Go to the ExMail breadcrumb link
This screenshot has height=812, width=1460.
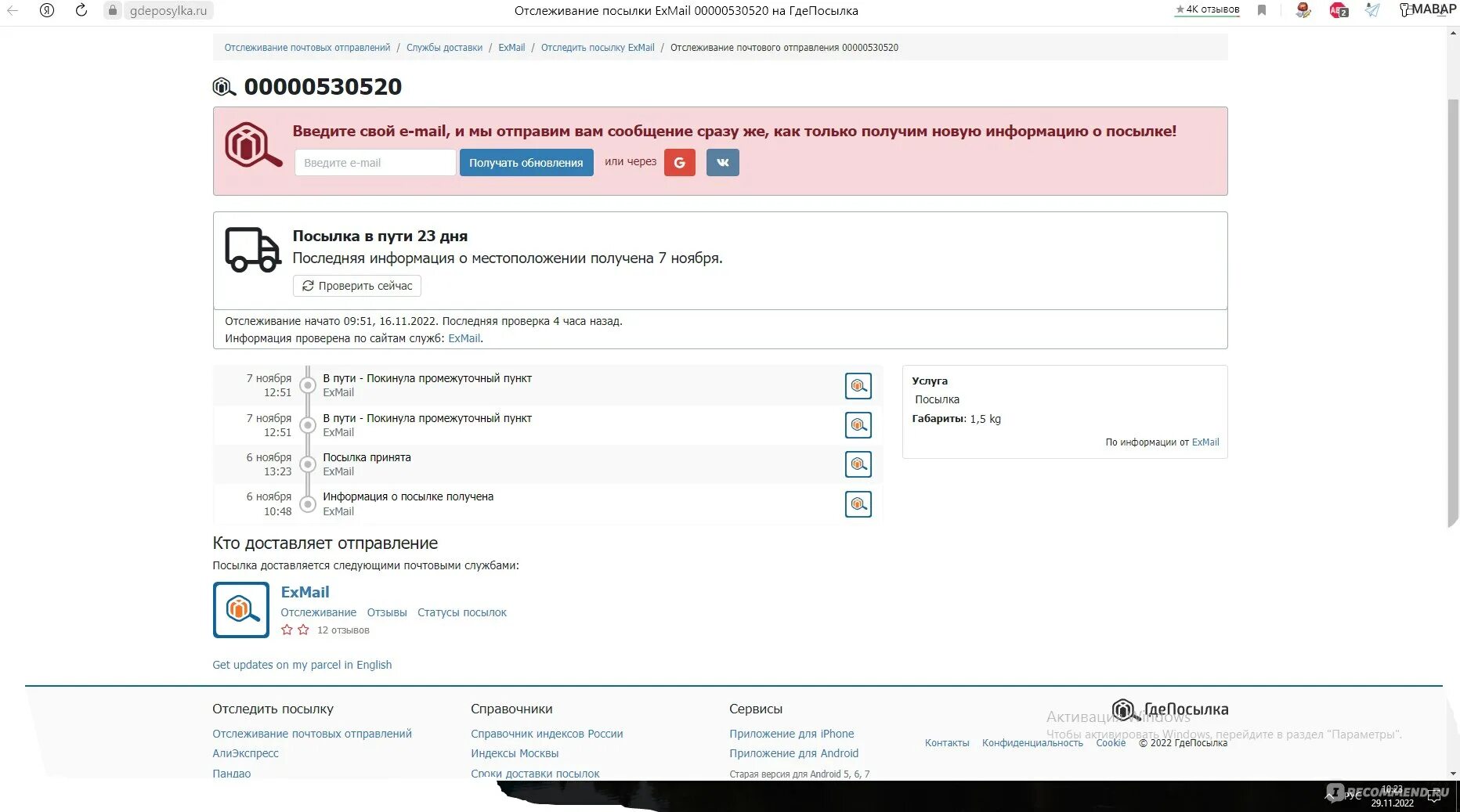[511, 48]
